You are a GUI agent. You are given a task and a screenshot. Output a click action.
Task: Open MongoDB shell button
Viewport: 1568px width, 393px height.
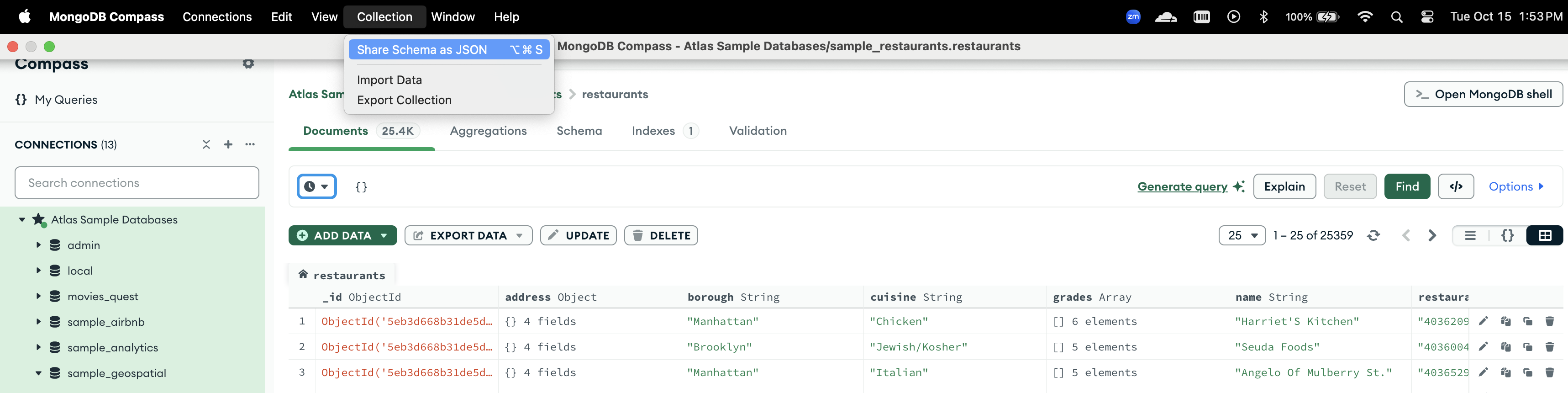1483,94
